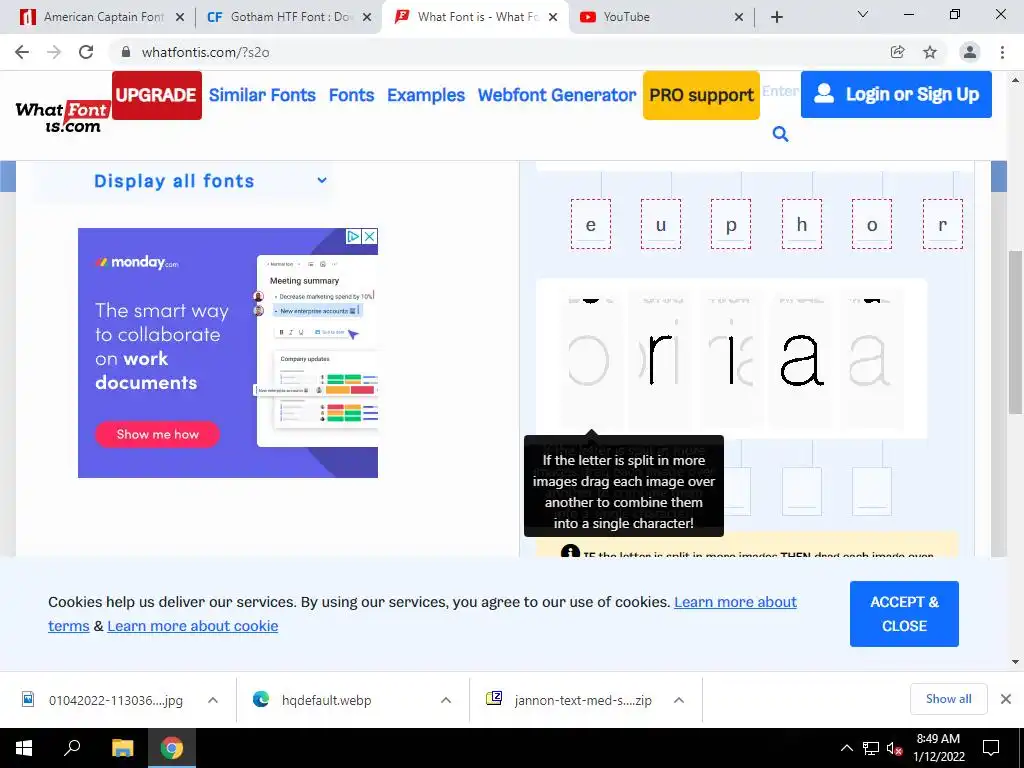Close the Gotham HTF Font tab

click(x=367, y=17)
